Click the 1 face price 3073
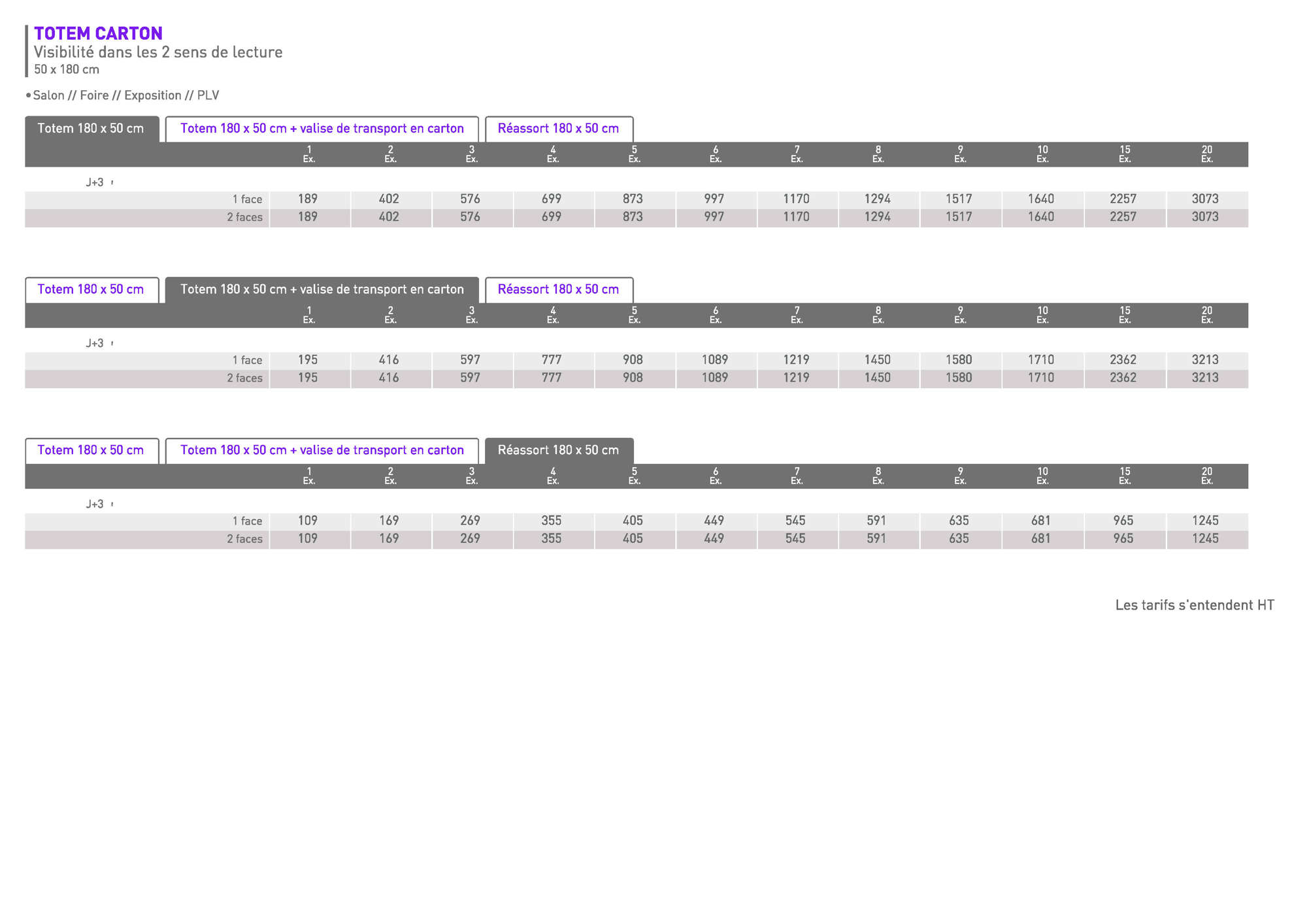 click(1204, 199)
